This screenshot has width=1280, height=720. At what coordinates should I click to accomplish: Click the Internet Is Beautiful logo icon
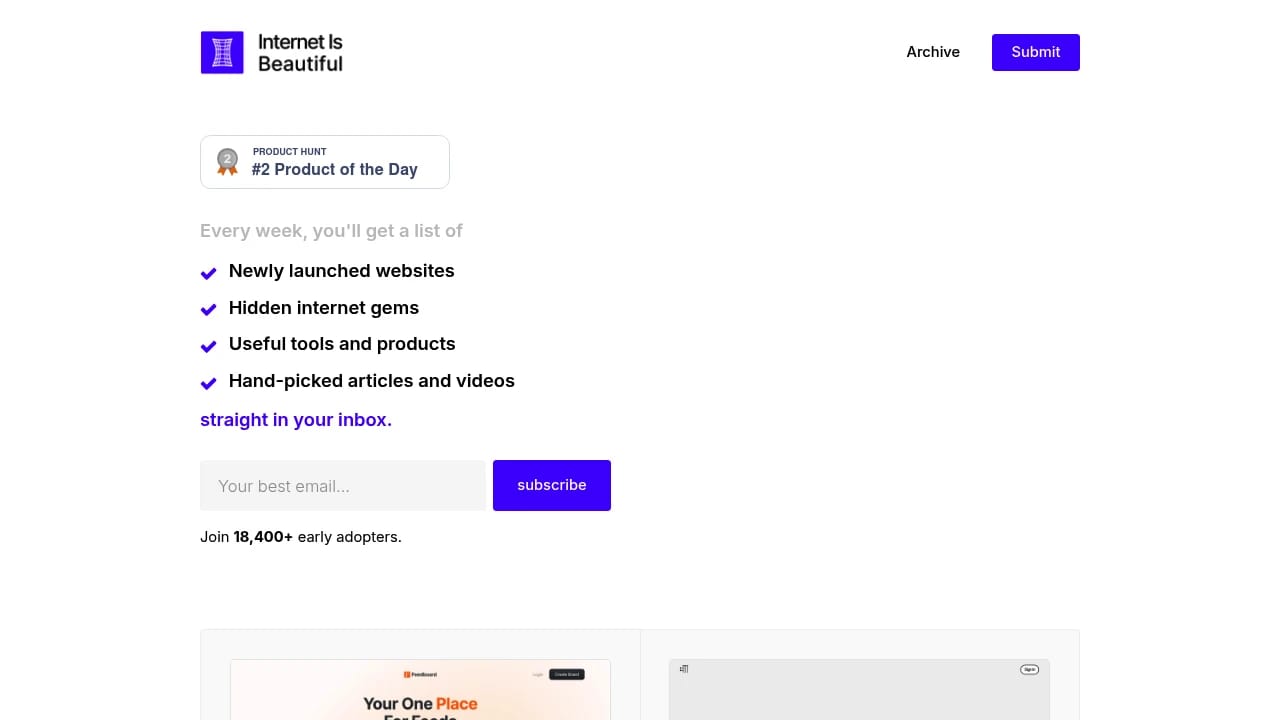click(221, 52)
